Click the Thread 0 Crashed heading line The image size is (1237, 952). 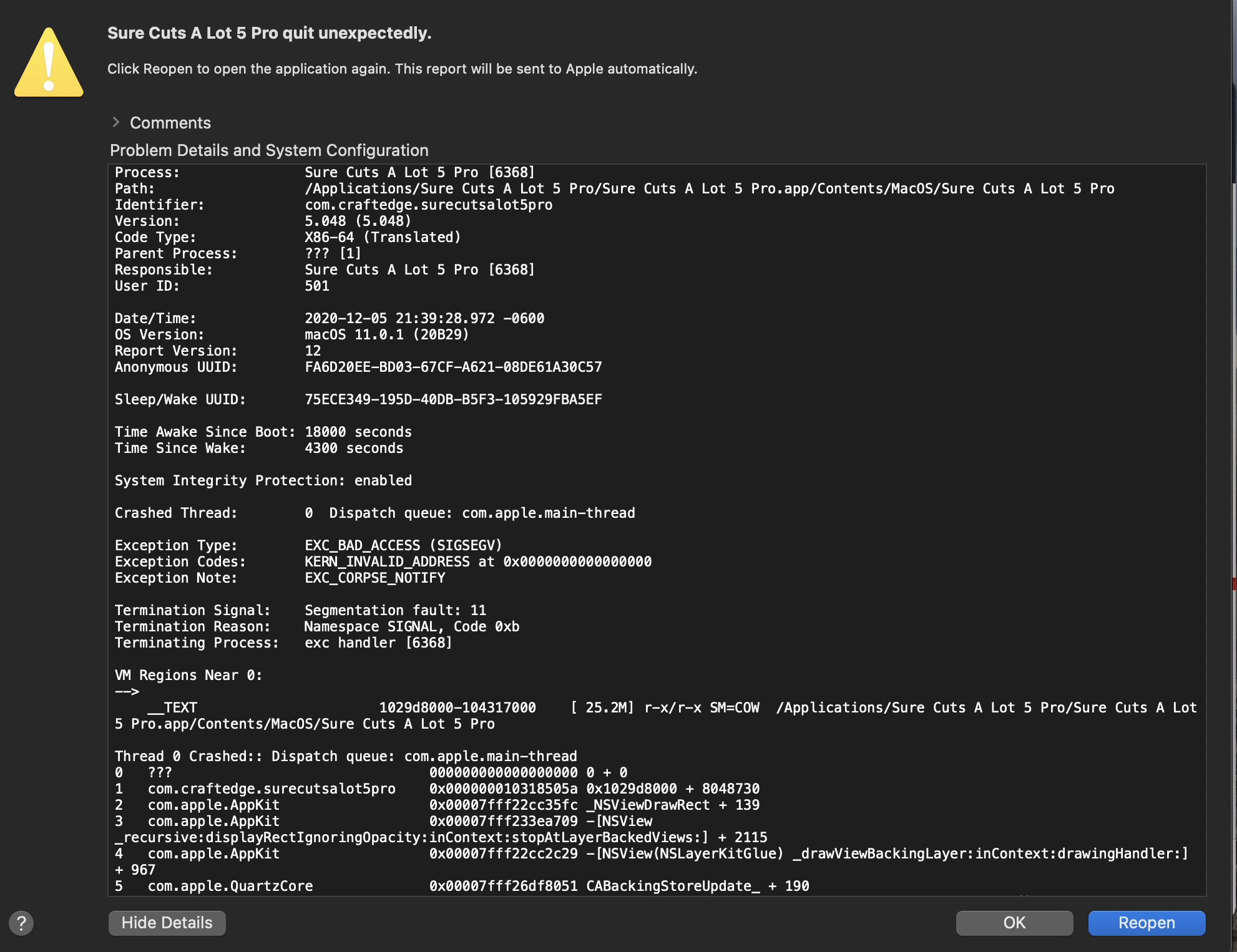click(x=346, y=756)
